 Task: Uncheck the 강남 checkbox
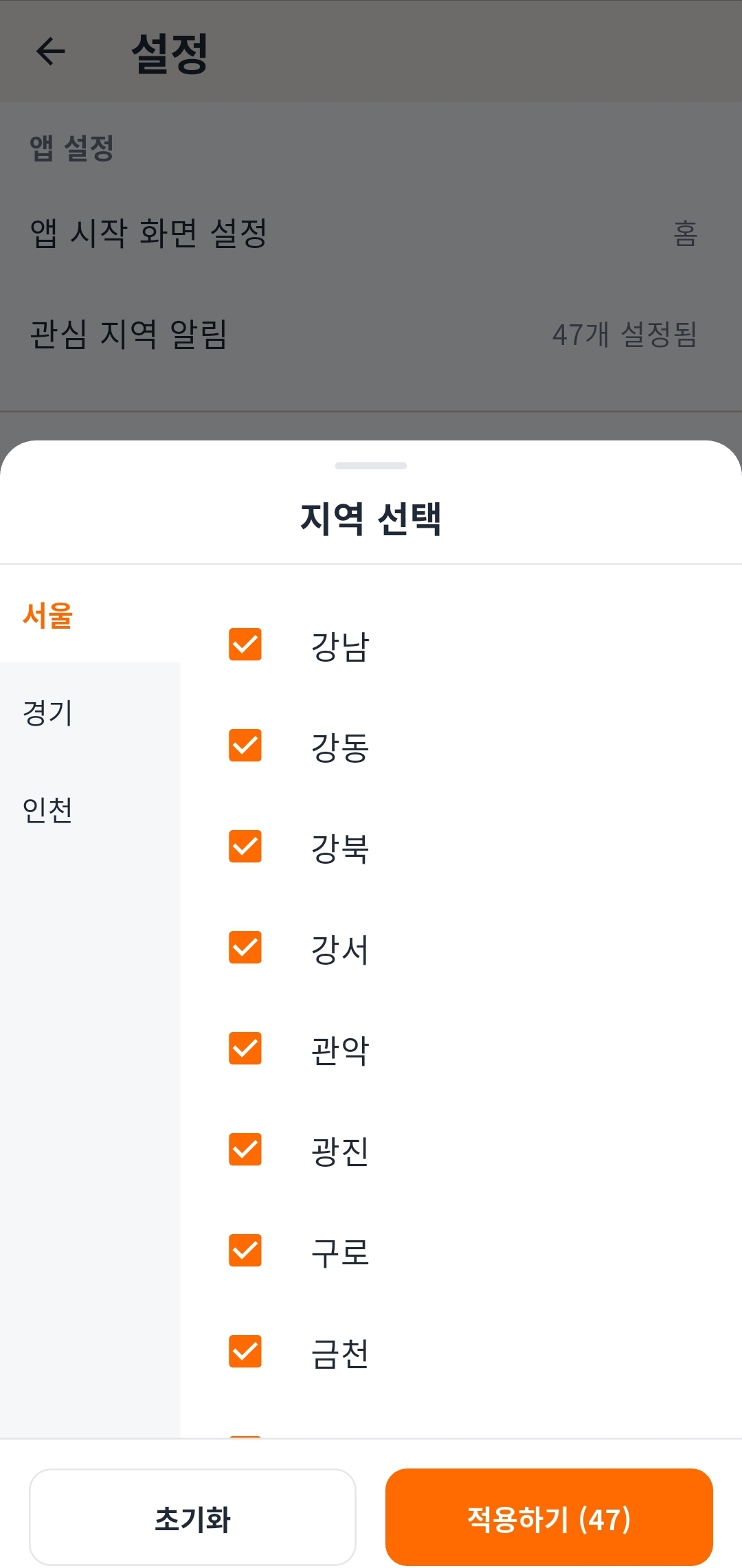(245, 645)
